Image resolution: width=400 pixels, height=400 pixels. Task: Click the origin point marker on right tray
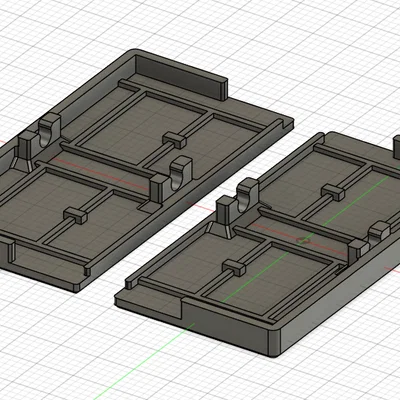click(303, 240)
